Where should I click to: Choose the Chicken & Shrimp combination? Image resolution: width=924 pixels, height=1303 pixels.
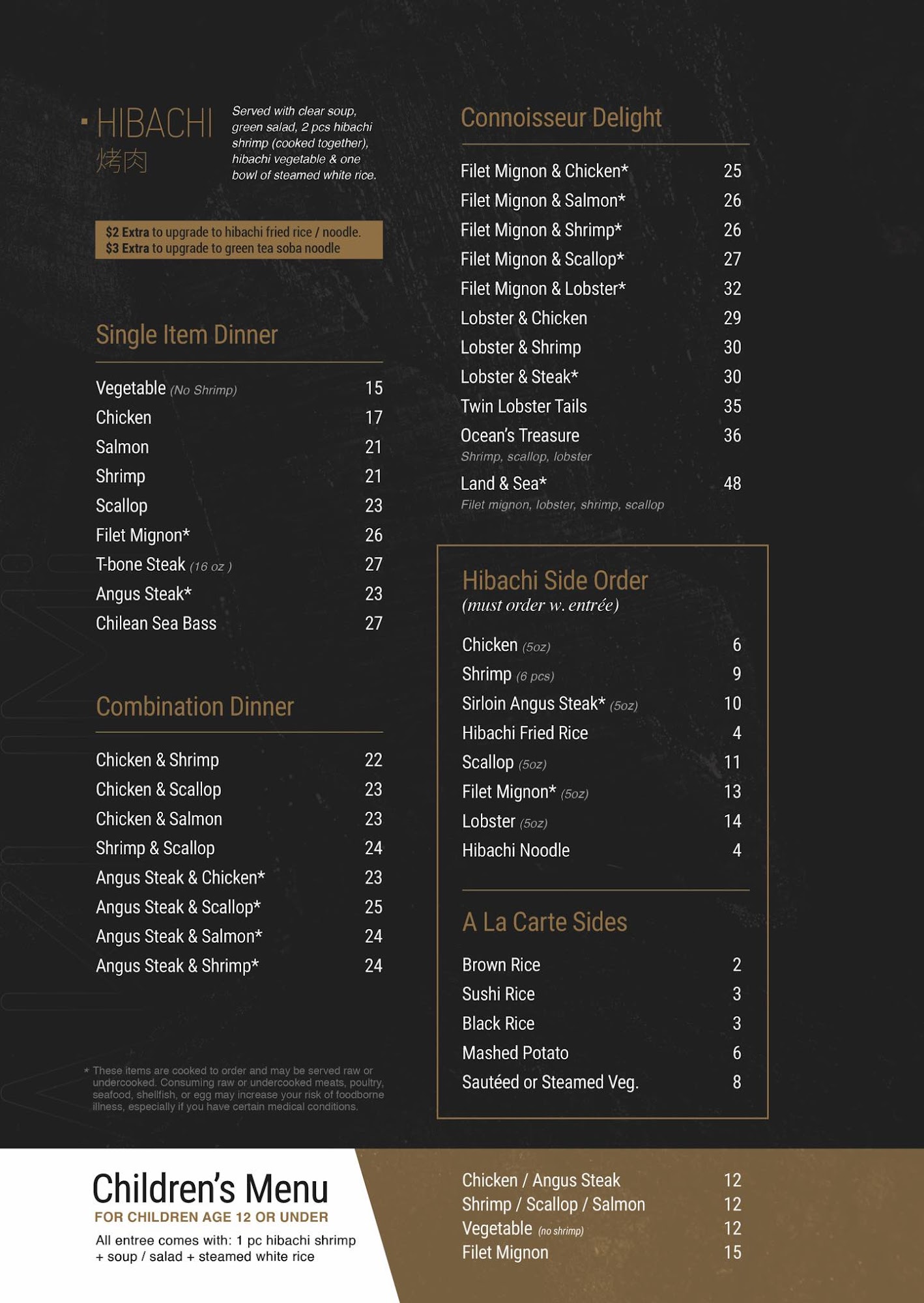(x=158, y=760)
